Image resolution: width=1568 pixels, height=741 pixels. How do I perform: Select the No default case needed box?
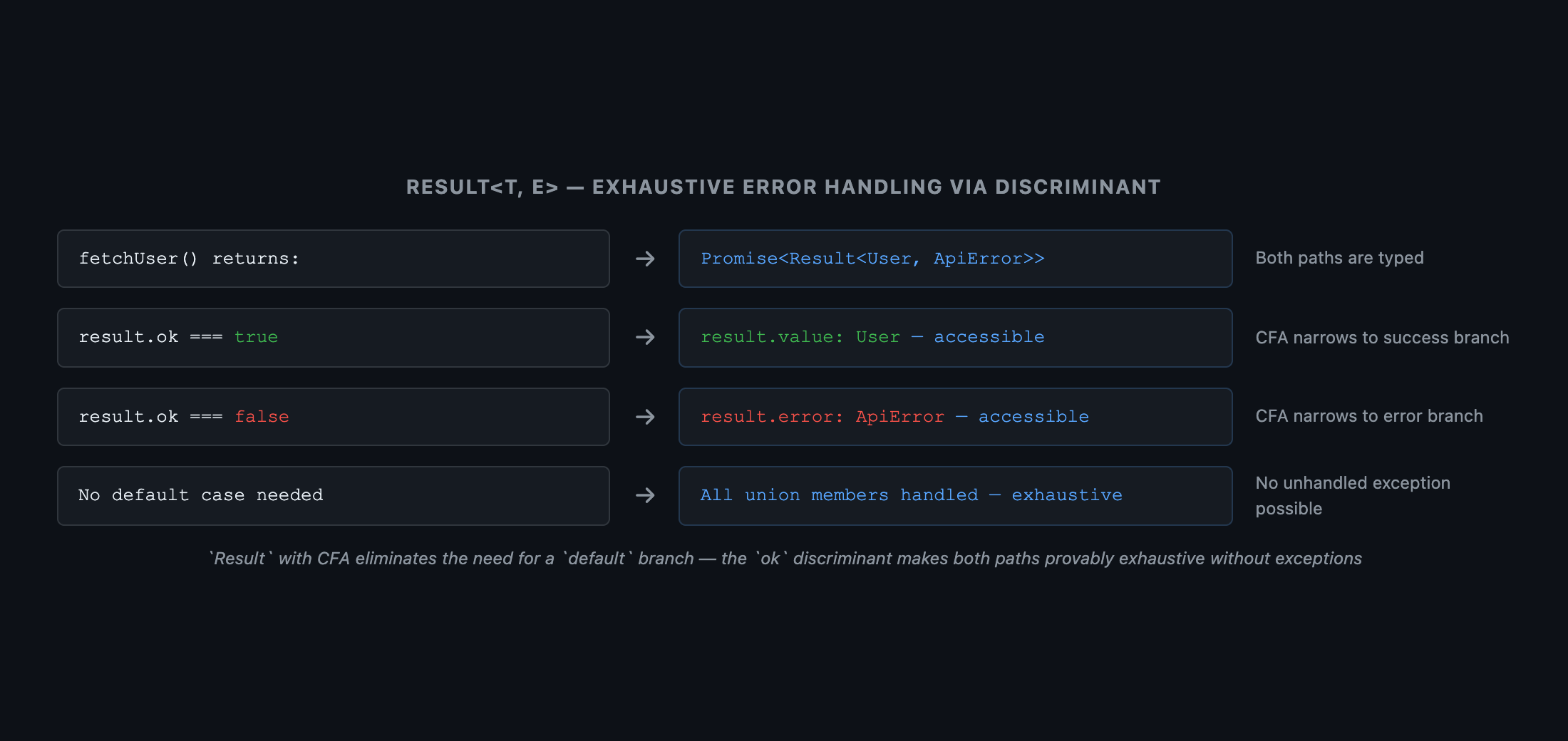pos(334,496)
